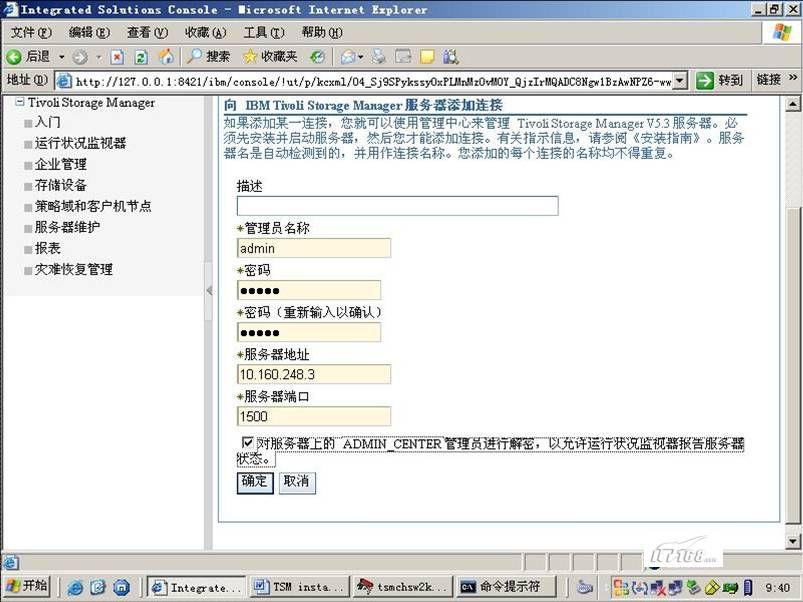Click the Refresh page icon

click(x=141, y=57)
